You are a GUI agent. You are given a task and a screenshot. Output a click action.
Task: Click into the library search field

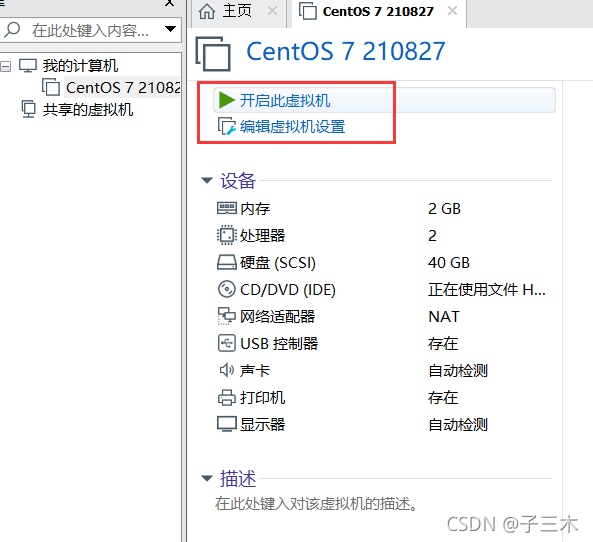[90, 30]
